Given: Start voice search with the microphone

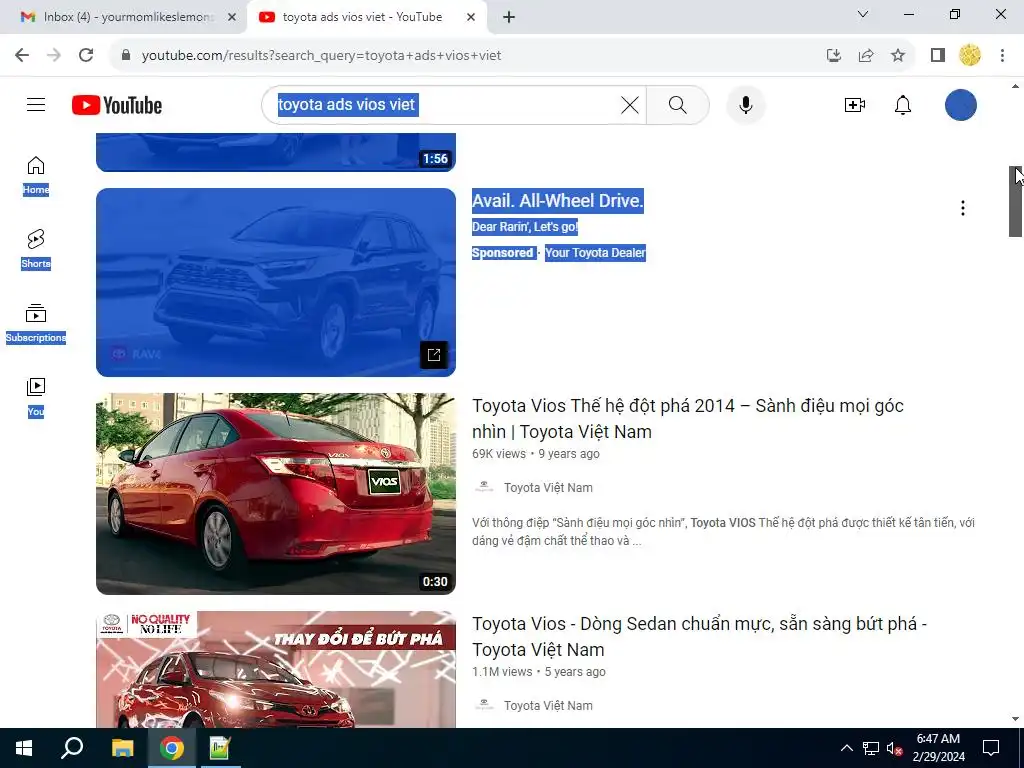Looking at the screenshot, I should (x=745, y=105).
